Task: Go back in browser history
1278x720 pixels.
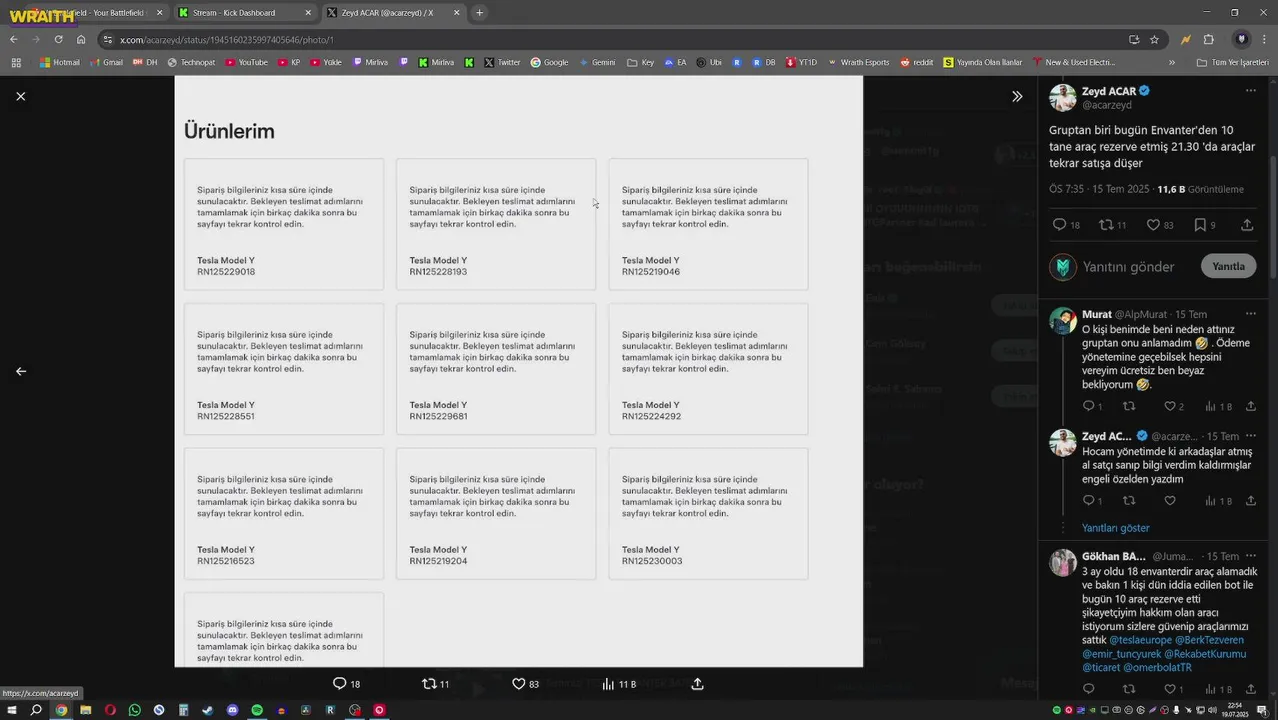Action: (13, 39)
